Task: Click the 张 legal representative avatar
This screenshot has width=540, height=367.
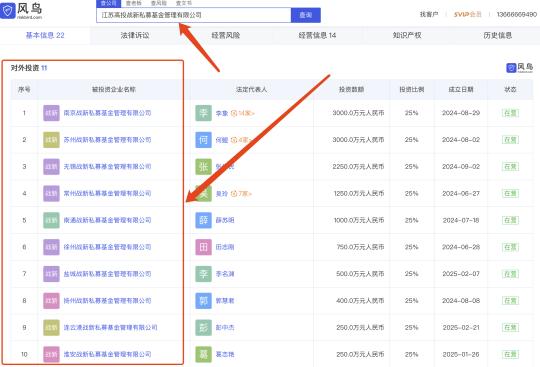Action: [204, 167]
